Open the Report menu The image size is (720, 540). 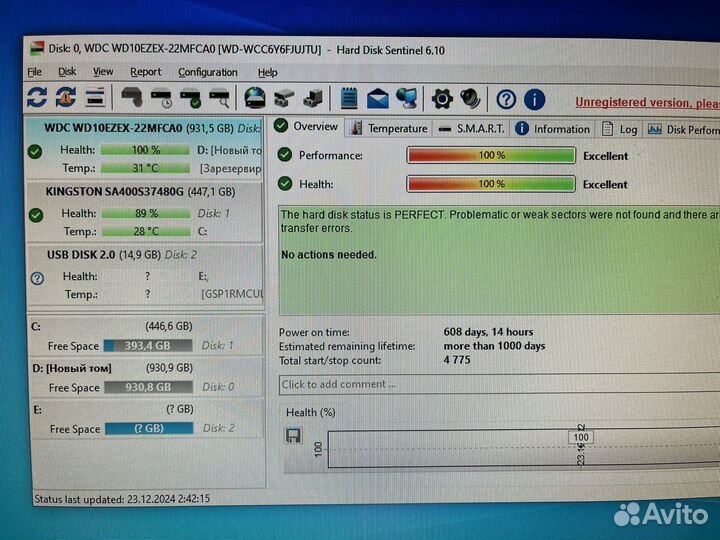click(x=146, y=72)
